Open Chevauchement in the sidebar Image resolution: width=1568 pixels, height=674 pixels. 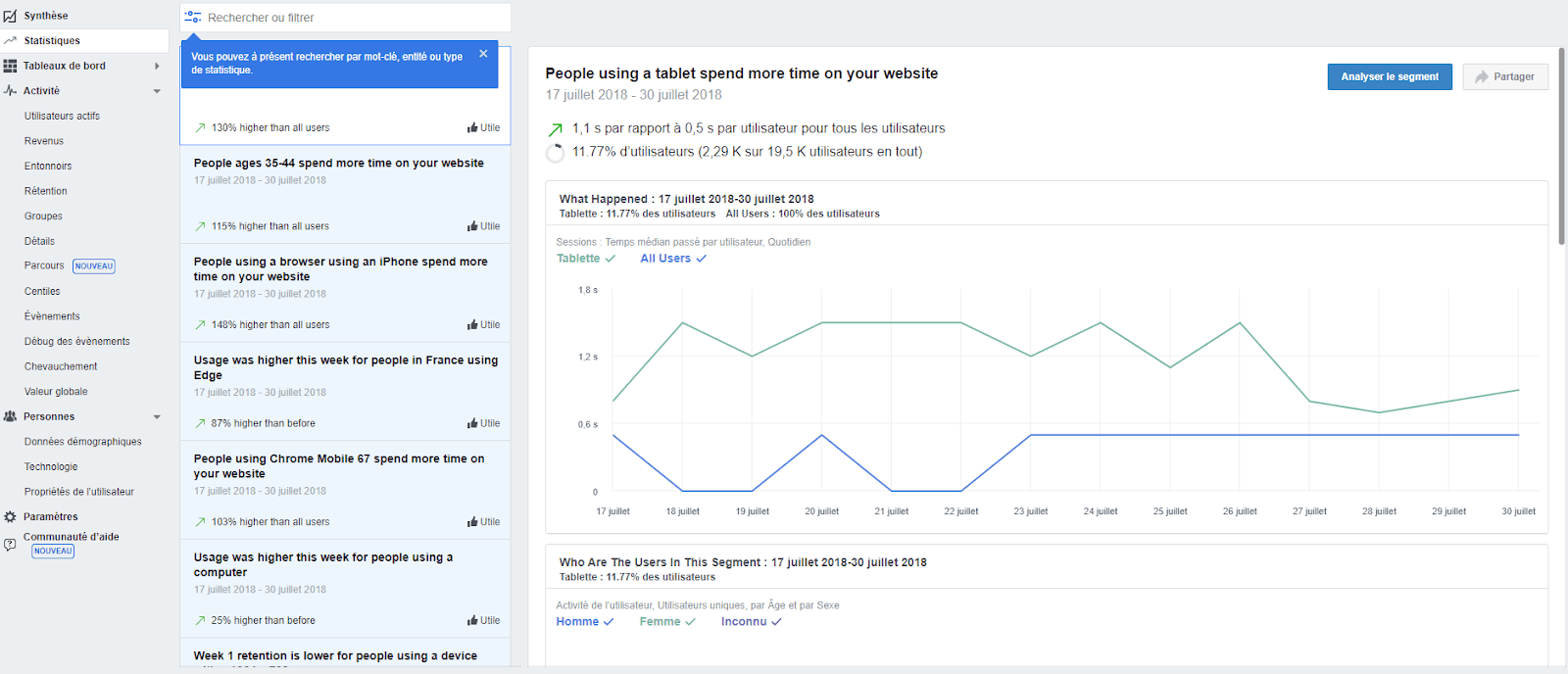click(61, 366)
